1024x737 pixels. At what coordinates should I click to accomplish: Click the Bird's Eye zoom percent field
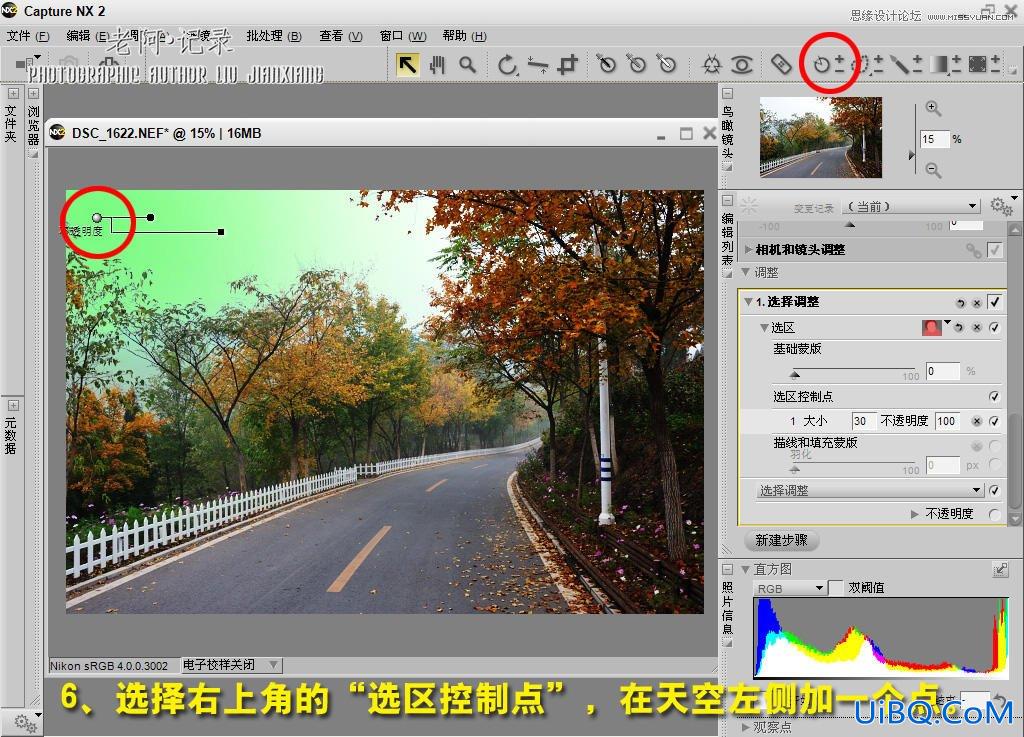(935, 139)
